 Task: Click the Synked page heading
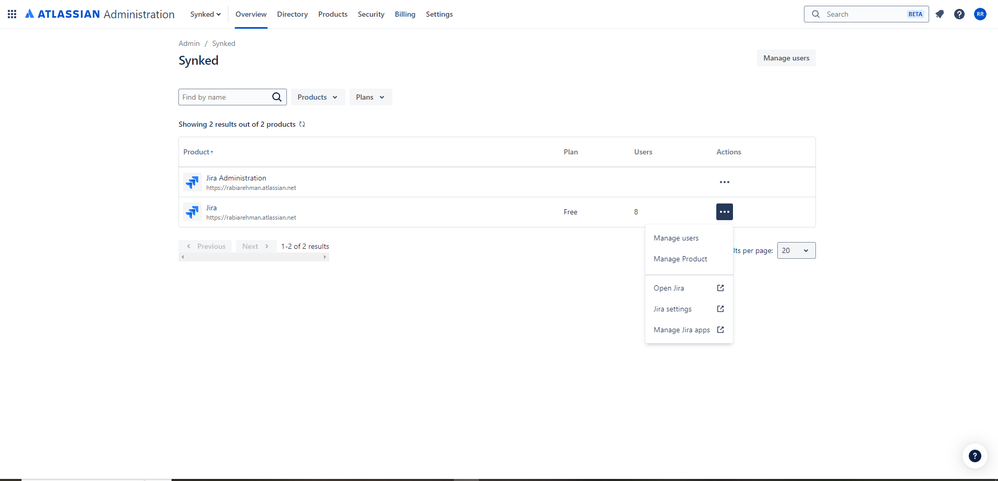pyautogui.click(x=199, y=61)
